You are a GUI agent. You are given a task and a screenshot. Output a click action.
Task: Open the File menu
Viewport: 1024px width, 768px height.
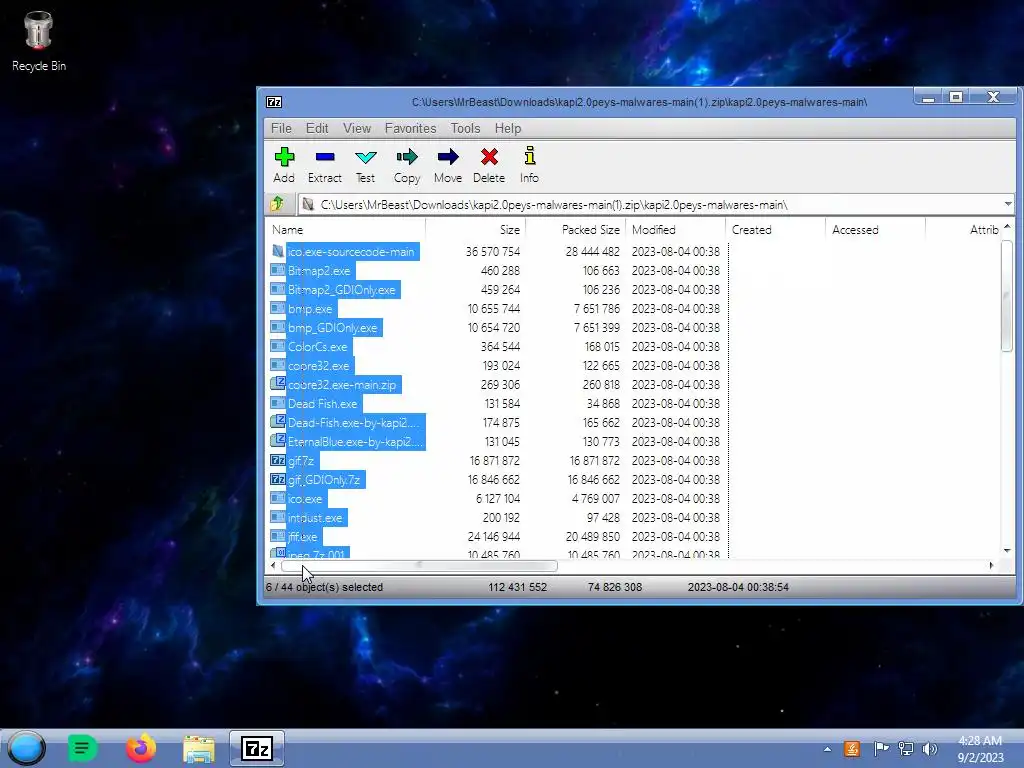click(281, 128)
